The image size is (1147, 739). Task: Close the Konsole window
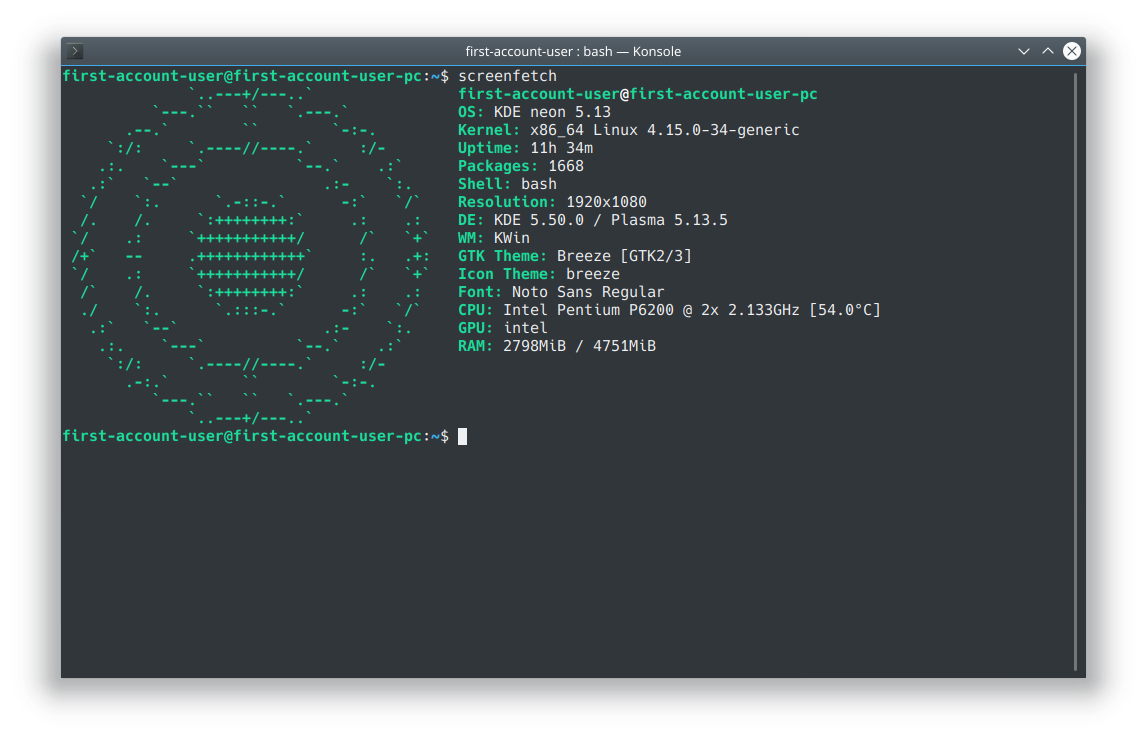pos(1072,51)
